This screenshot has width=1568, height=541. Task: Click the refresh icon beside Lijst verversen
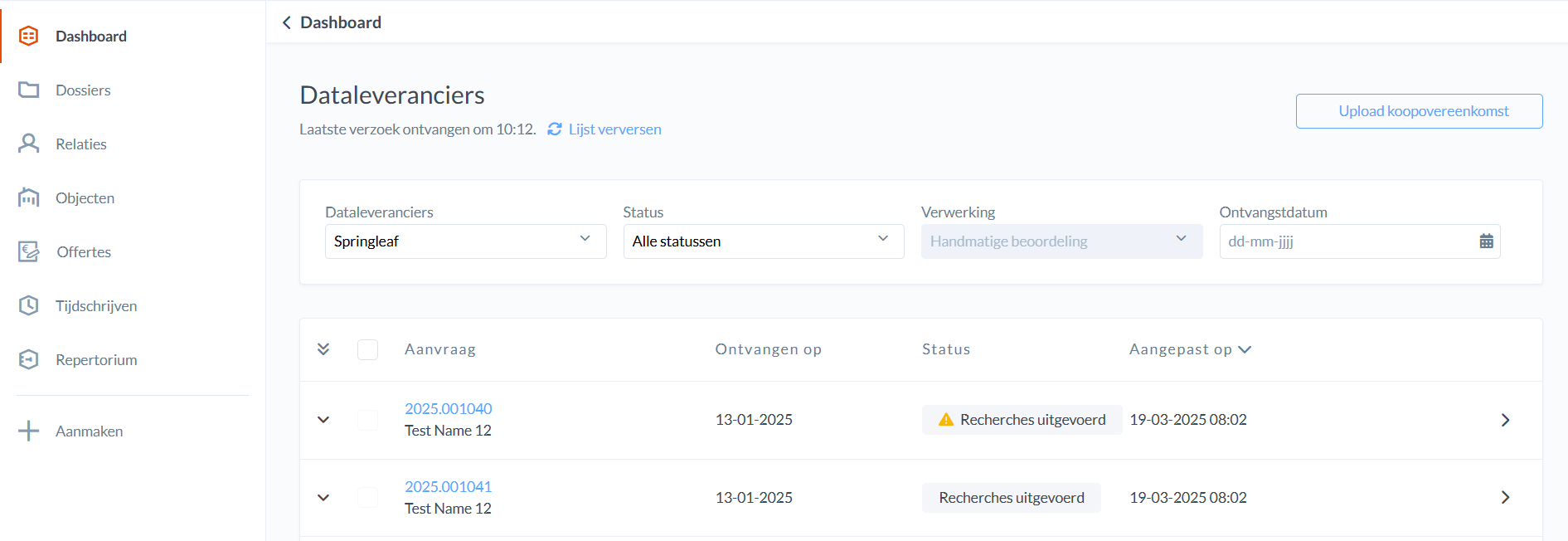[555, 129]
